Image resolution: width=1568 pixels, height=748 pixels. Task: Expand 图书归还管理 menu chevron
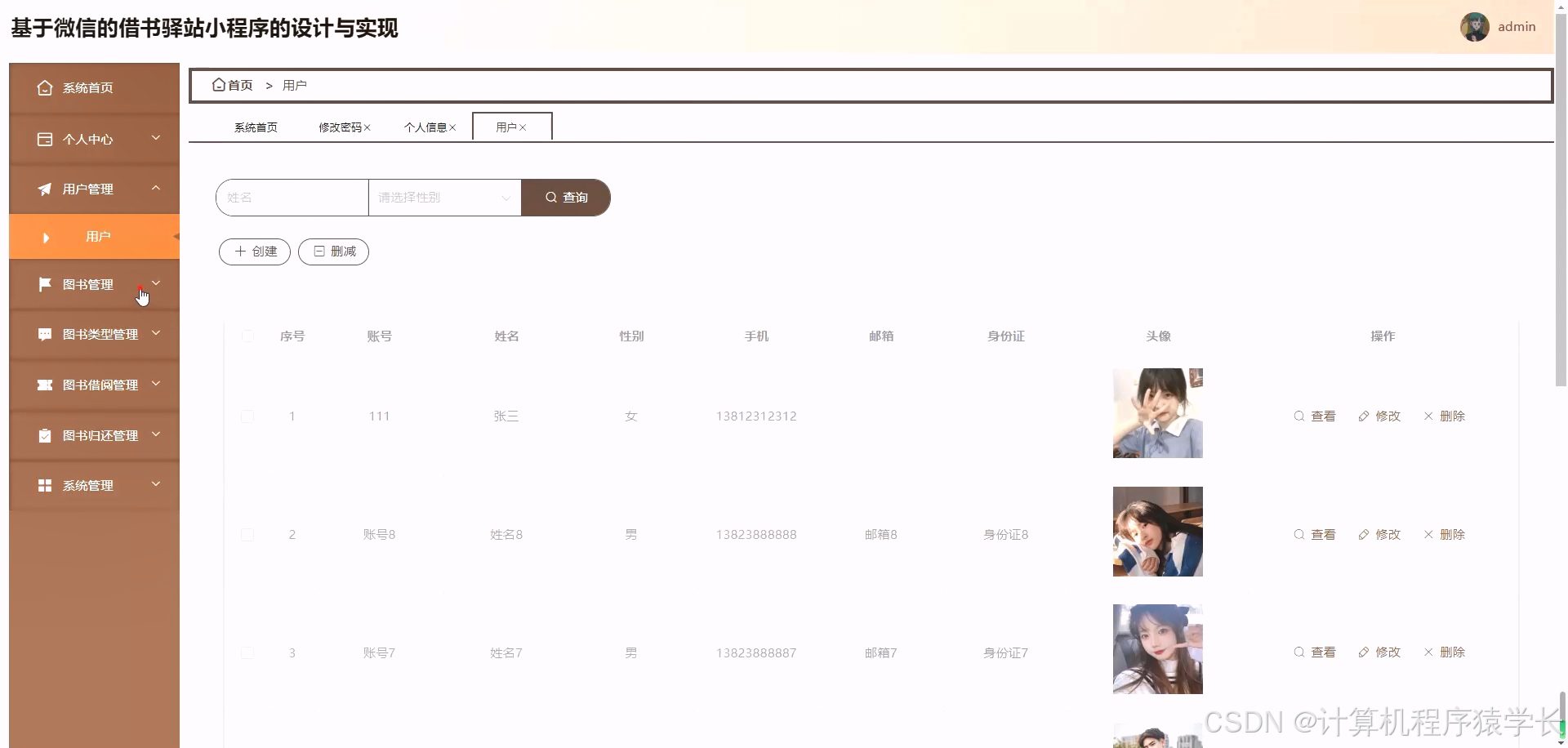pyautogui.click(x=156, y=434)
